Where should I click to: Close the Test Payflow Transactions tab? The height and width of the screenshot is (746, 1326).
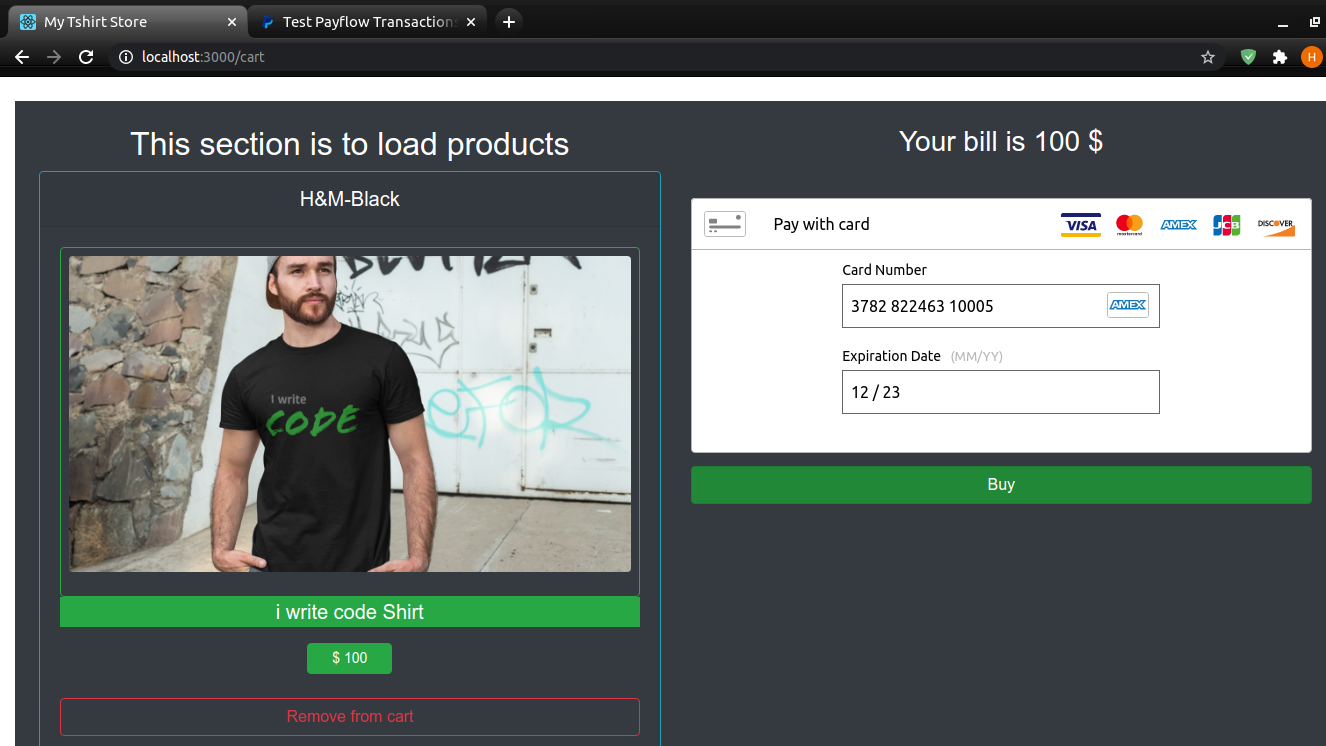pos(471,22)
